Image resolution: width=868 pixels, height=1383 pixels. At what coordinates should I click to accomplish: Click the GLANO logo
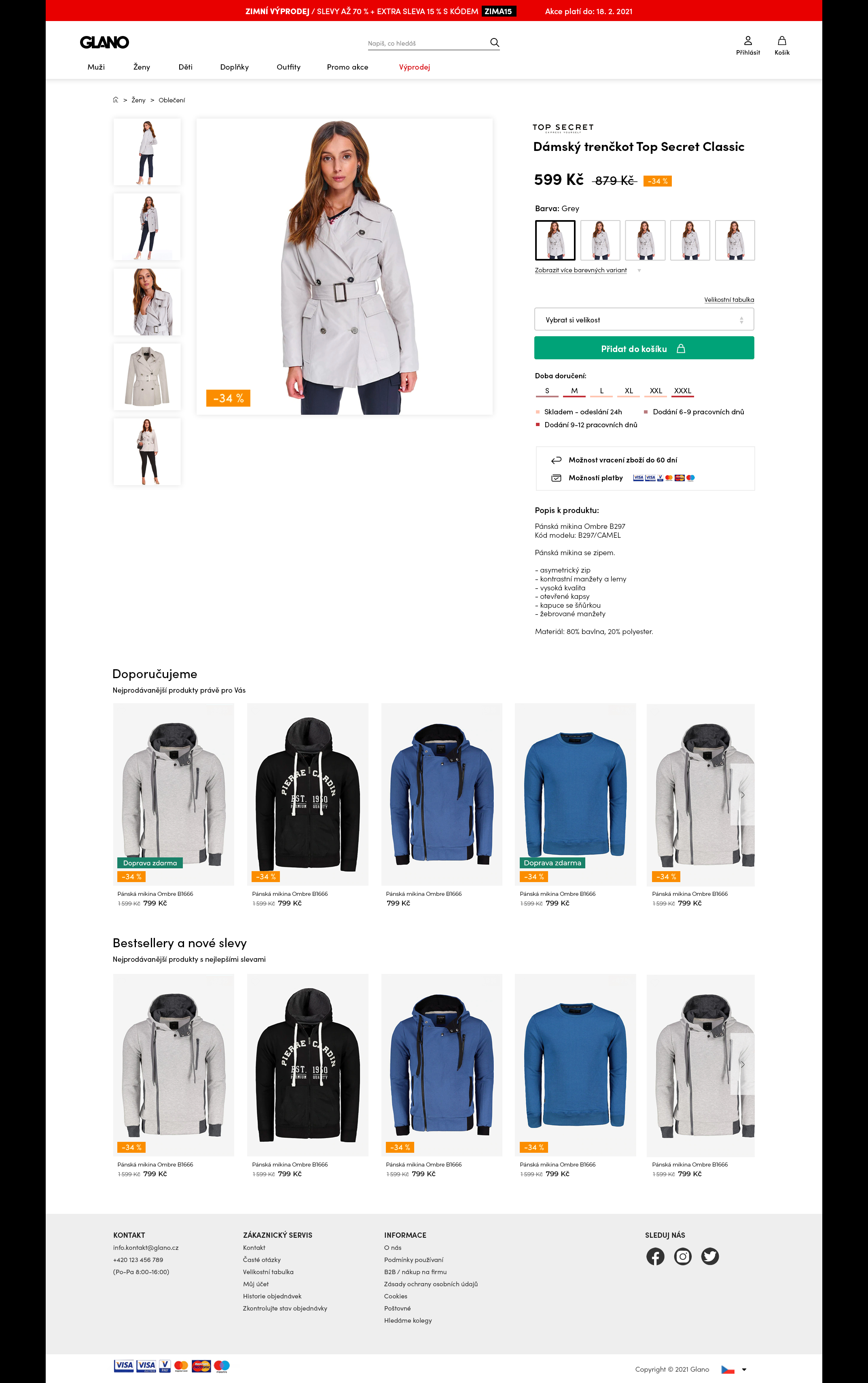(104, 42)
